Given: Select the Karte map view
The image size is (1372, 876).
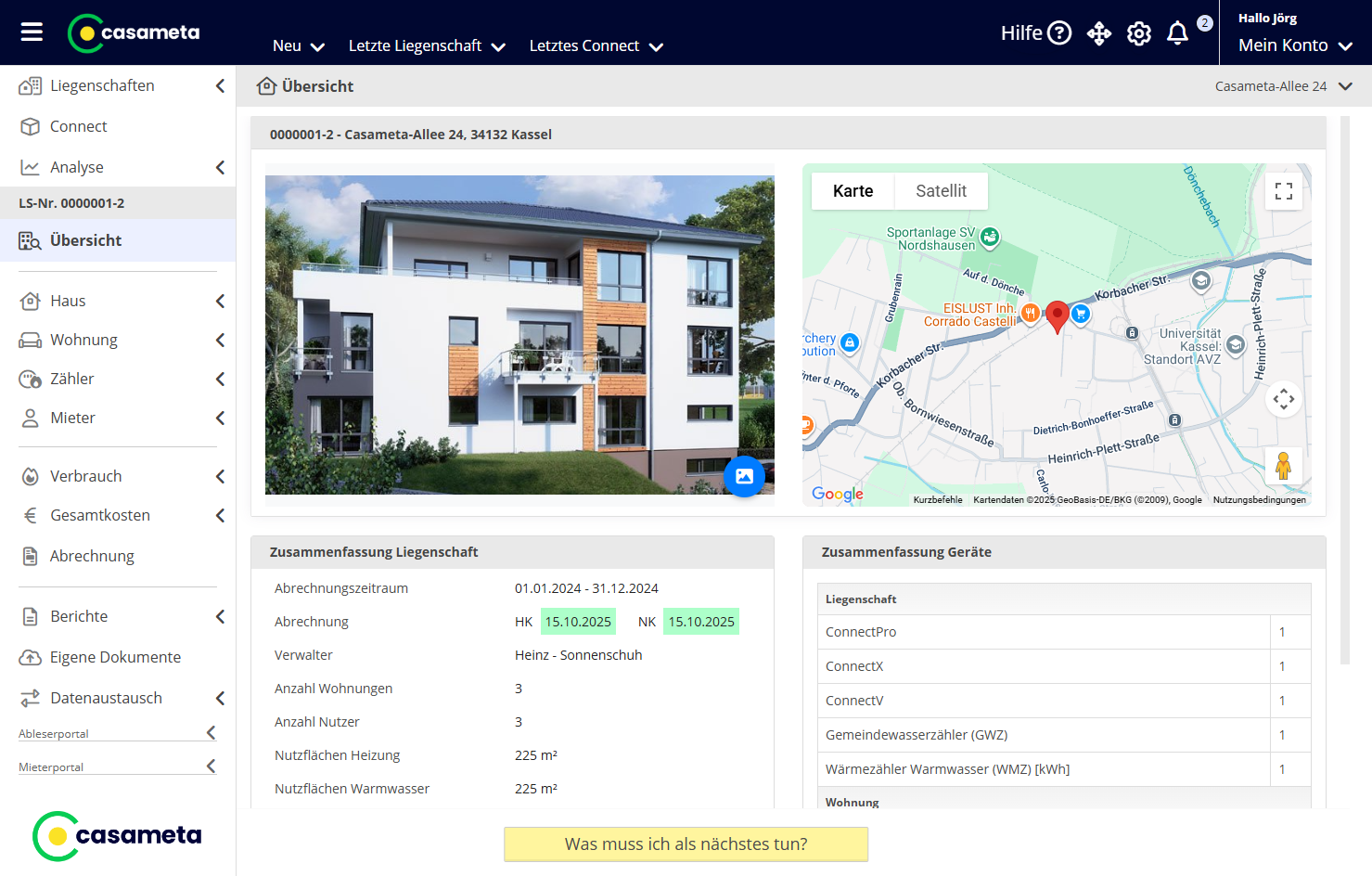Looking at the screenshot, I should [x=853, y=191].
